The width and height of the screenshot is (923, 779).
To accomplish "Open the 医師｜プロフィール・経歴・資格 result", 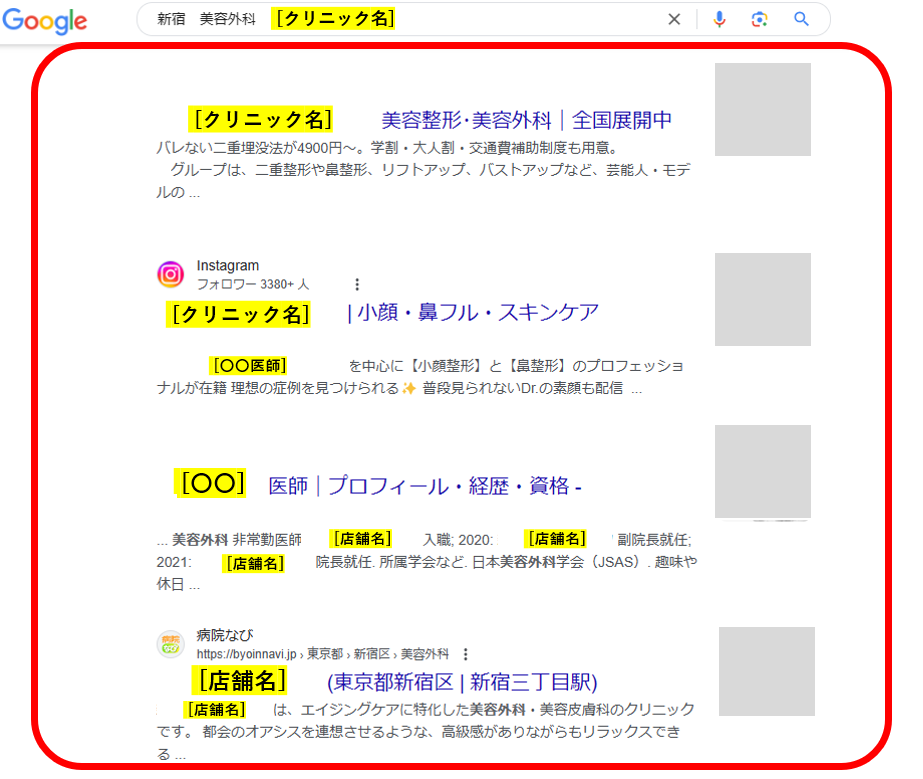I will [x=425, y=486].
